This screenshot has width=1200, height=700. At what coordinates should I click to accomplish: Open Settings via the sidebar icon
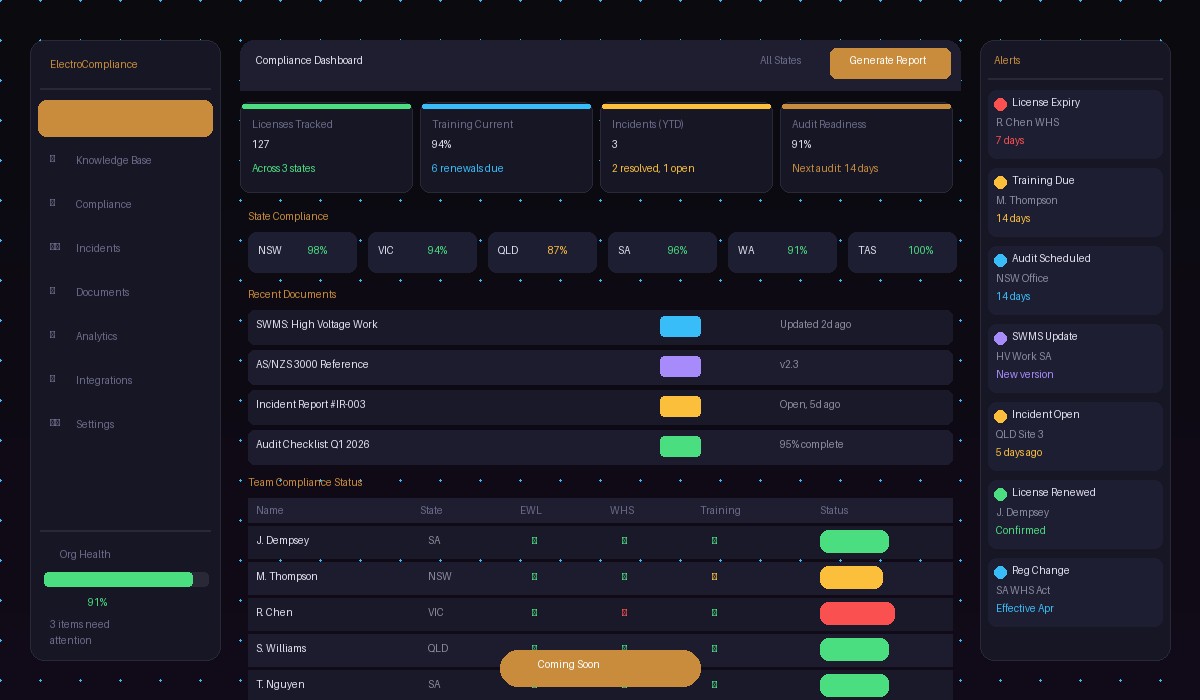tap(55, 424)
